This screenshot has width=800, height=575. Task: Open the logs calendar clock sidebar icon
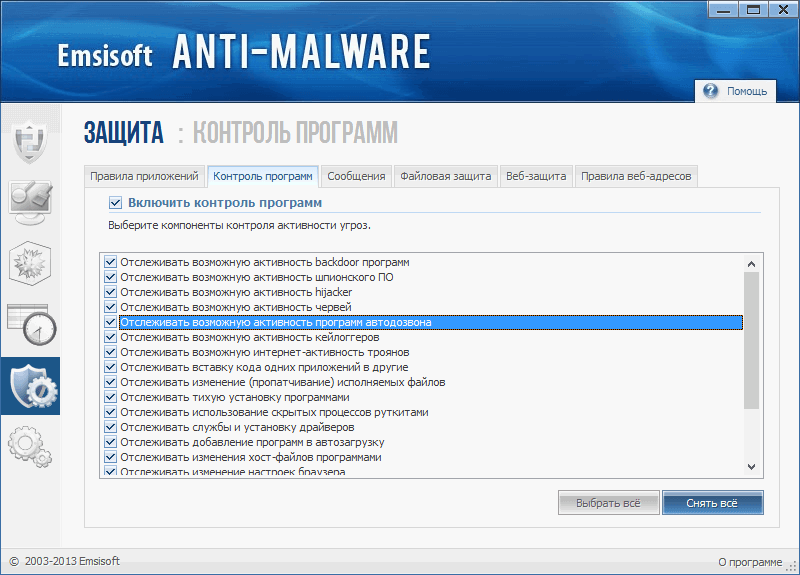(31, 324)
